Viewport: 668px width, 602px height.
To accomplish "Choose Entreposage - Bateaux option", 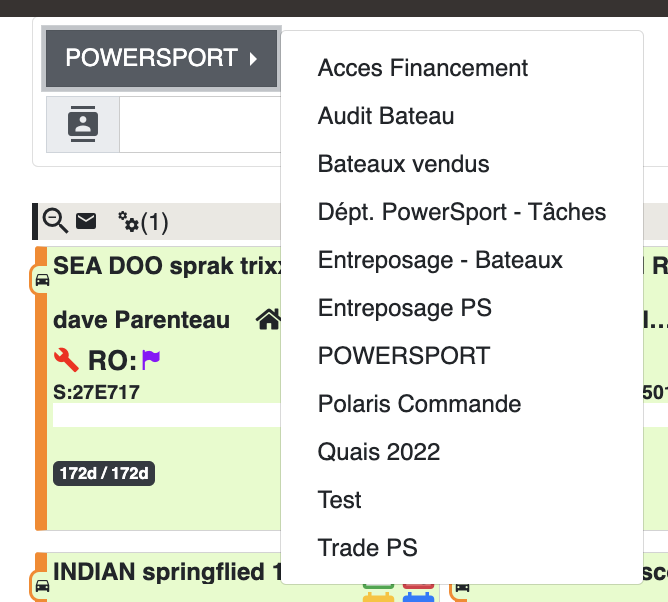I will point(440,260).
